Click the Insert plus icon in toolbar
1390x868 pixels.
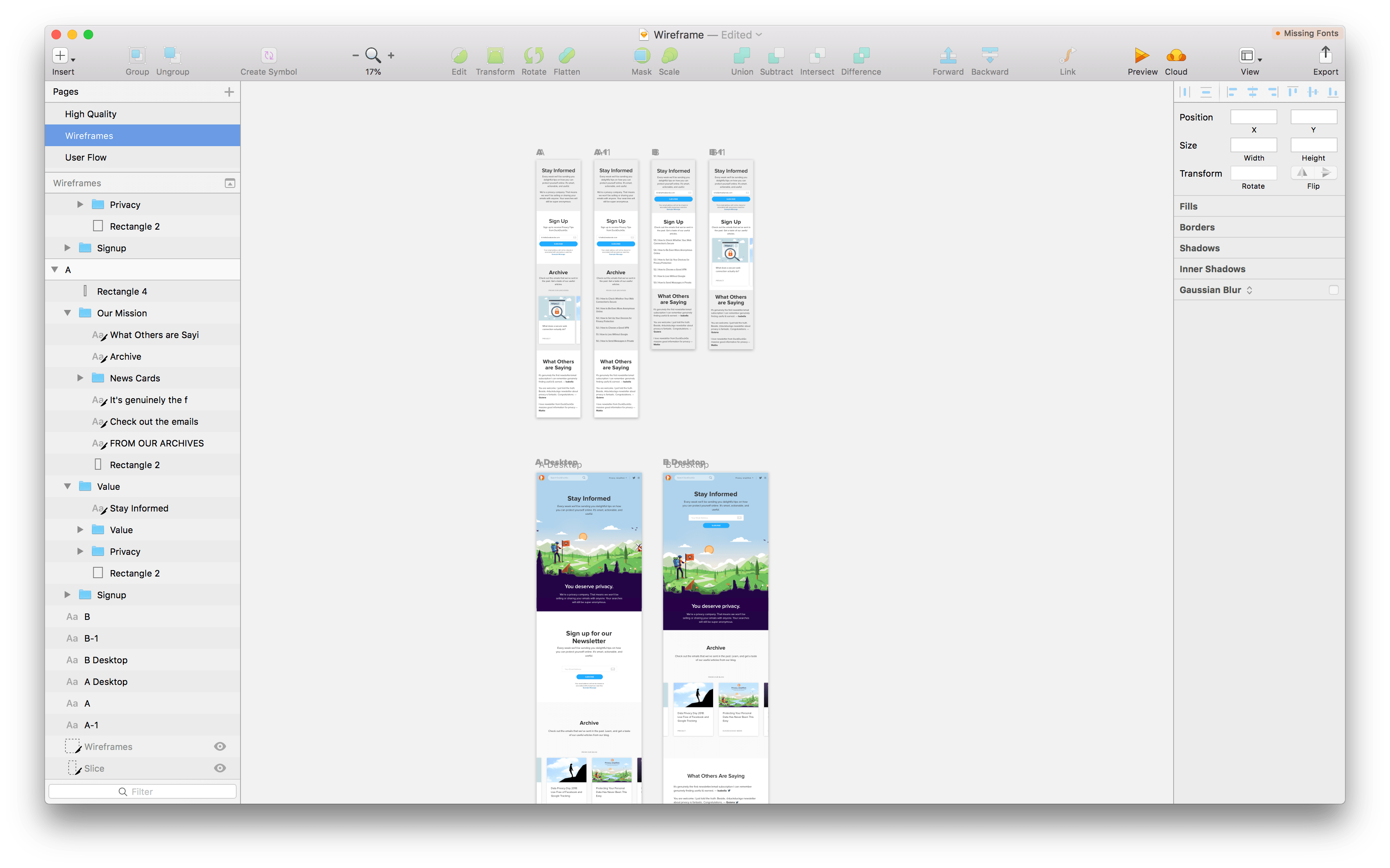tap(60, 56)
